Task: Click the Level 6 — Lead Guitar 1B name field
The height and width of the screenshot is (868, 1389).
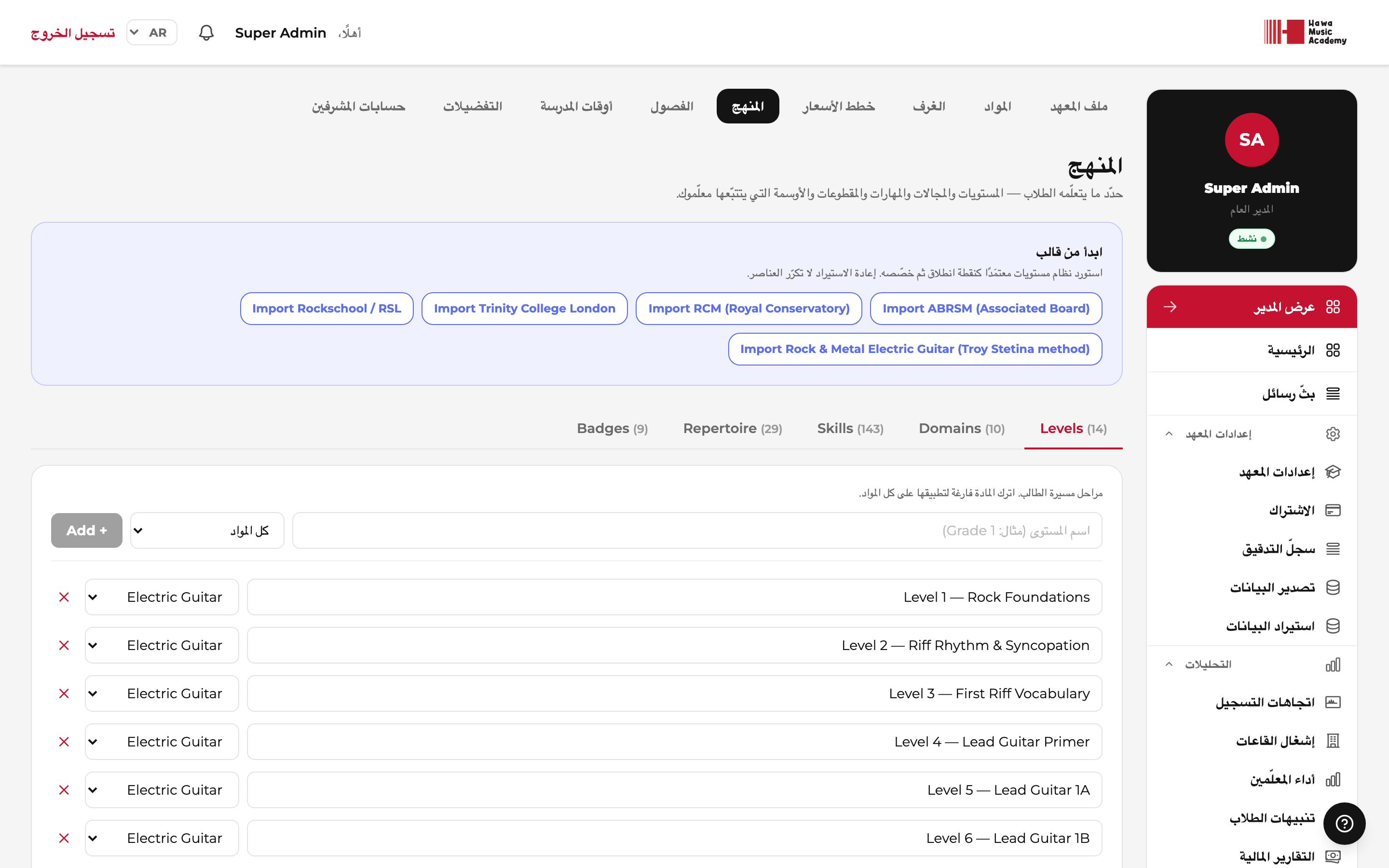Action: coord(674,838)
